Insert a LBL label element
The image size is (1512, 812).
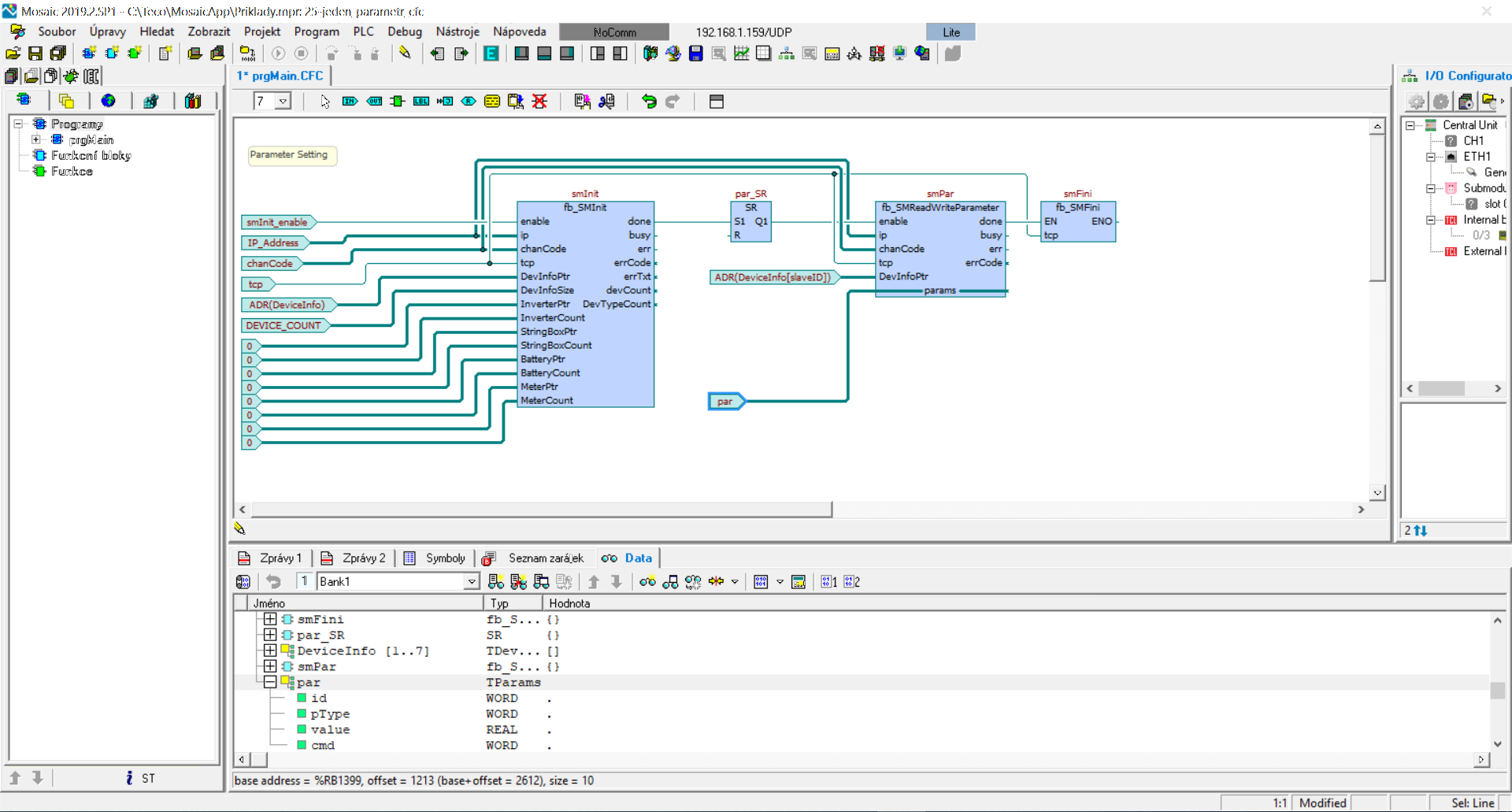[421, 102]
